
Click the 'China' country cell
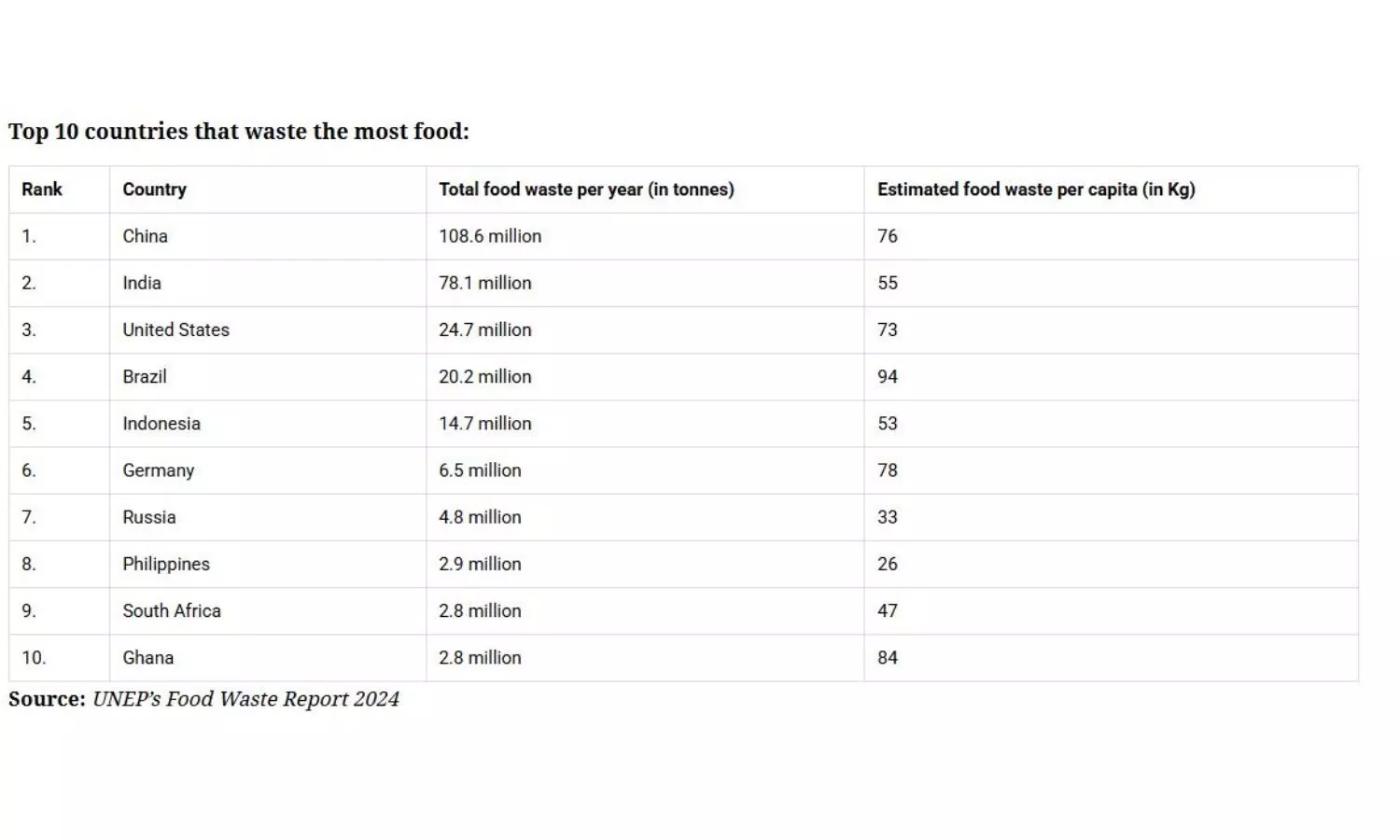click(x=146, y=236)
